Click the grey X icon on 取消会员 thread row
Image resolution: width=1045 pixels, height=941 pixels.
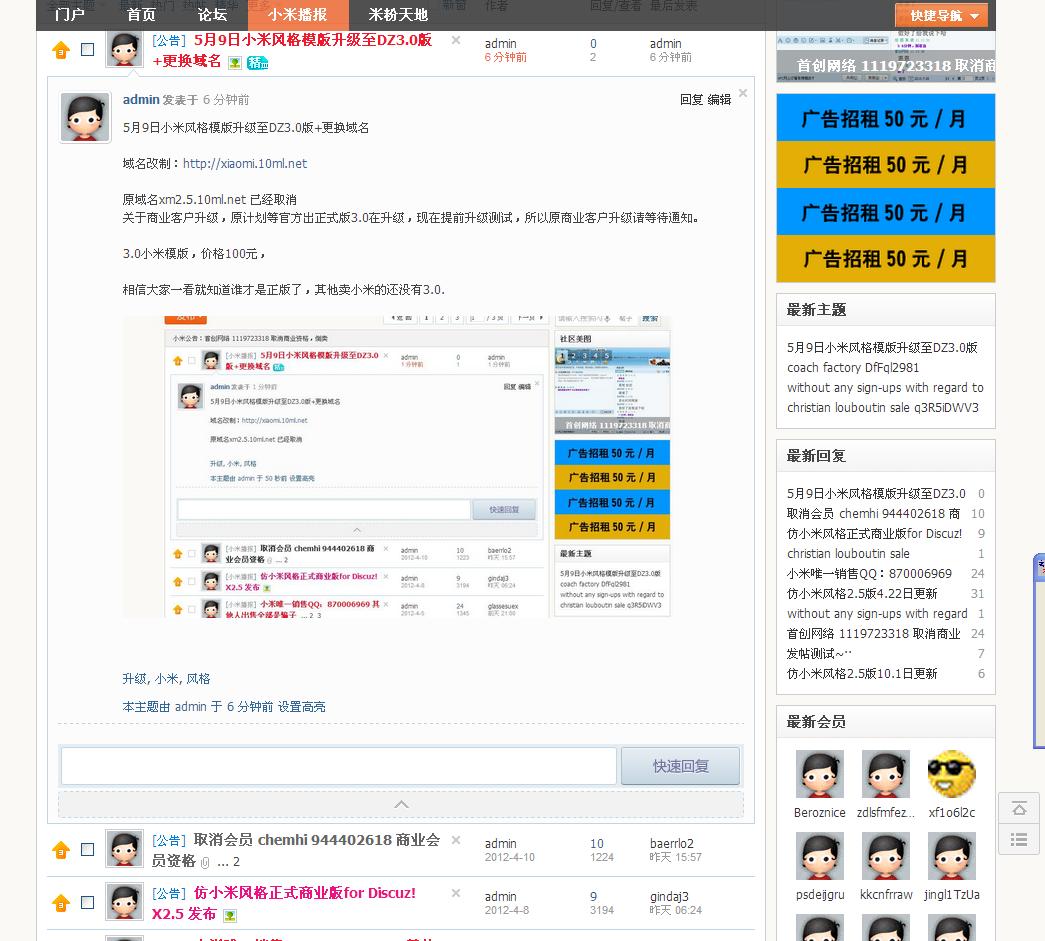tap(456, 840)
